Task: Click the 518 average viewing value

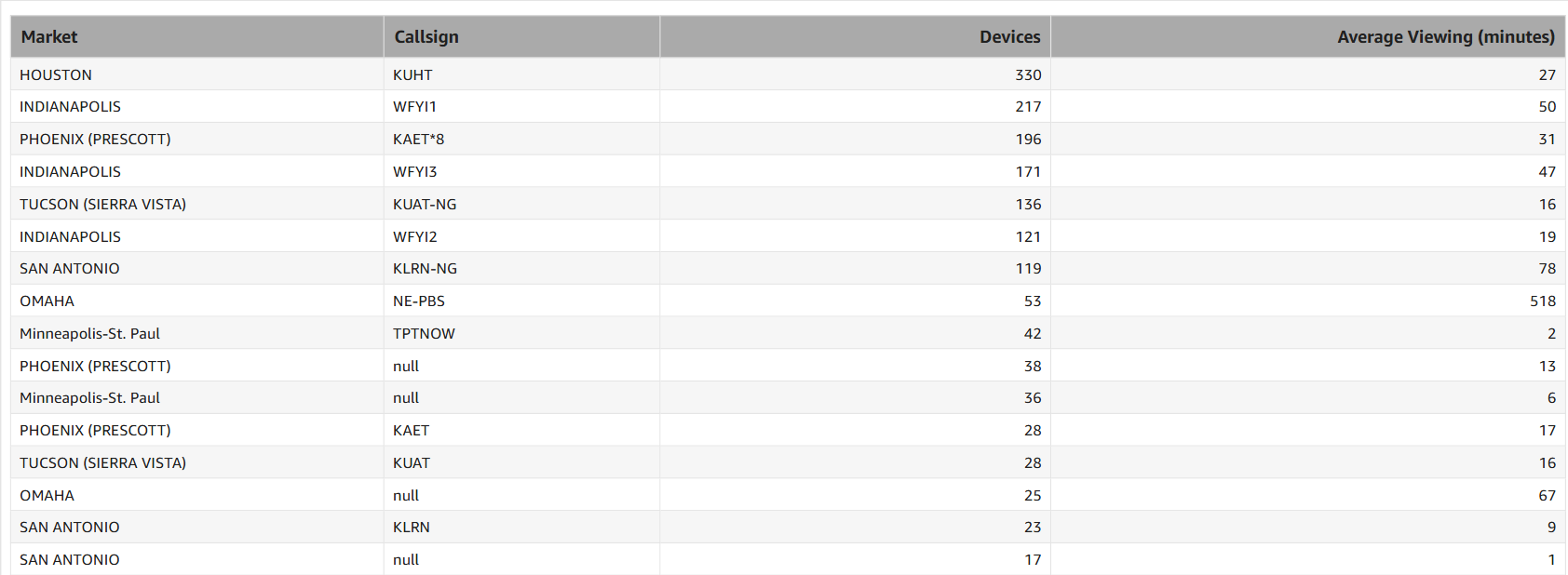Action: pyautogui.click(x=1542, y=301)
